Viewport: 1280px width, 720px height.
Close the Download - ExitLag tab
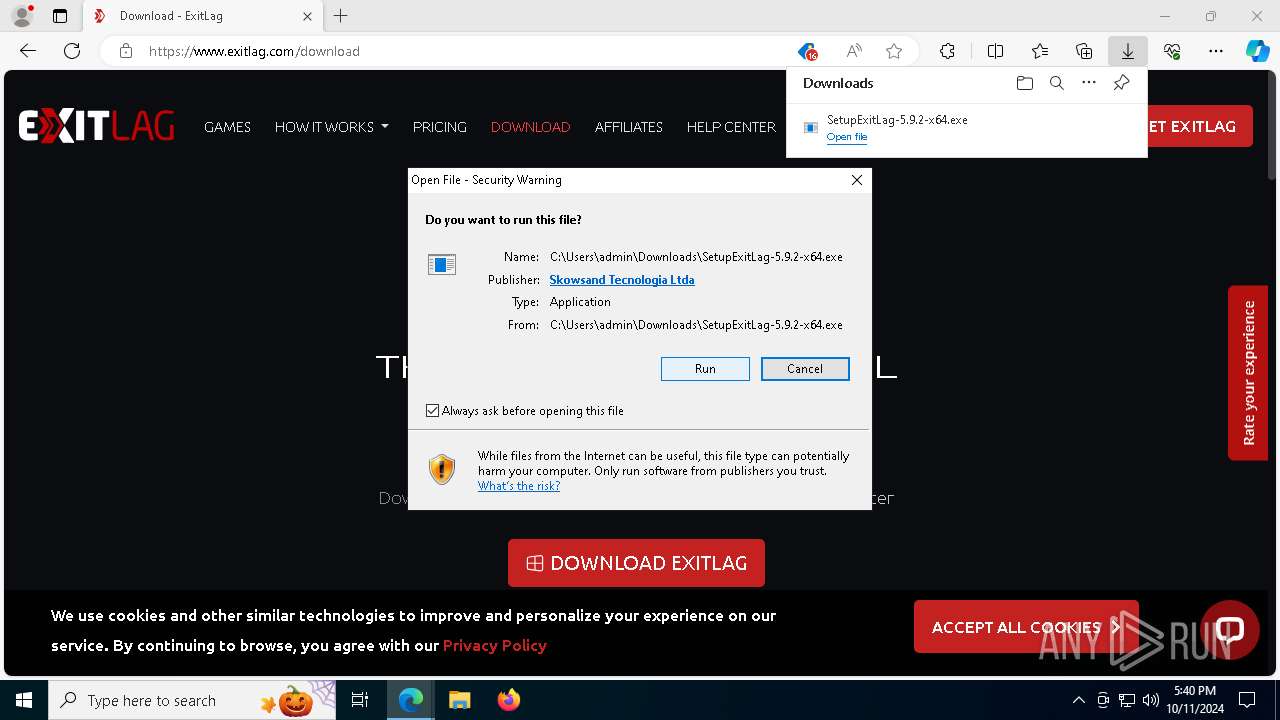(307, 16)
